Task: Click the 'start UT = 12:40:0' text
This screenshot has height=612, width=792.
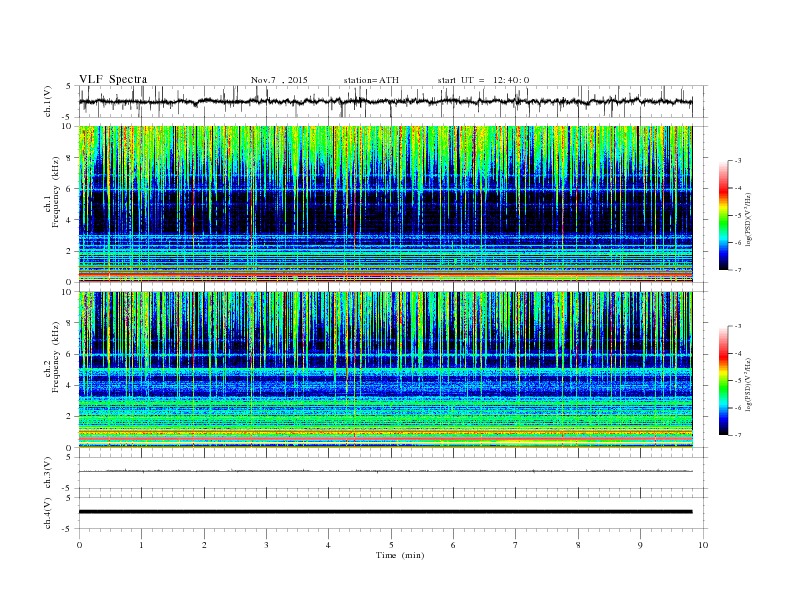Action: pos(483,80)
